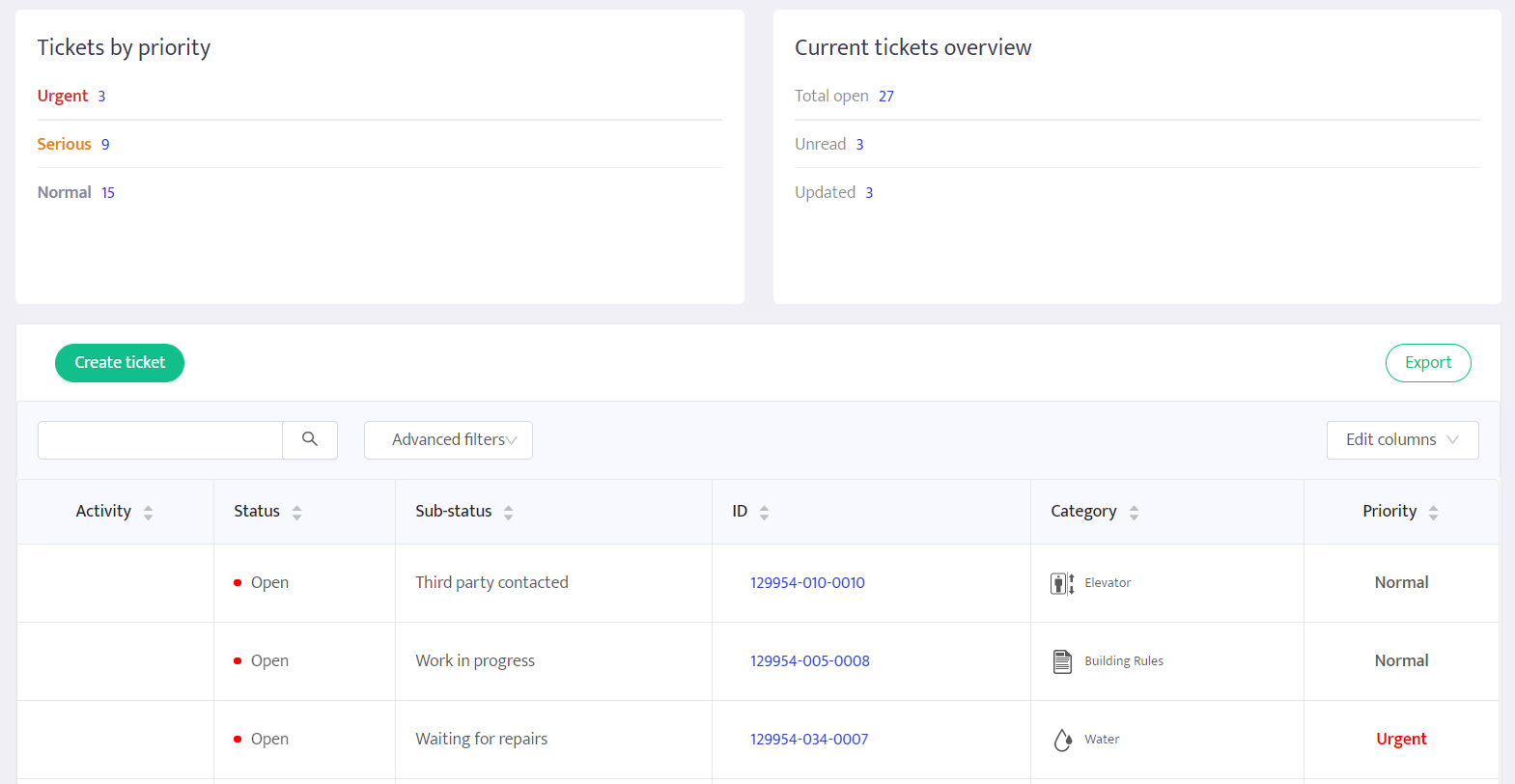Click Open status of Building Rules ticket
The height and width of the screenshot is (784, 1515).
[269, 661]
